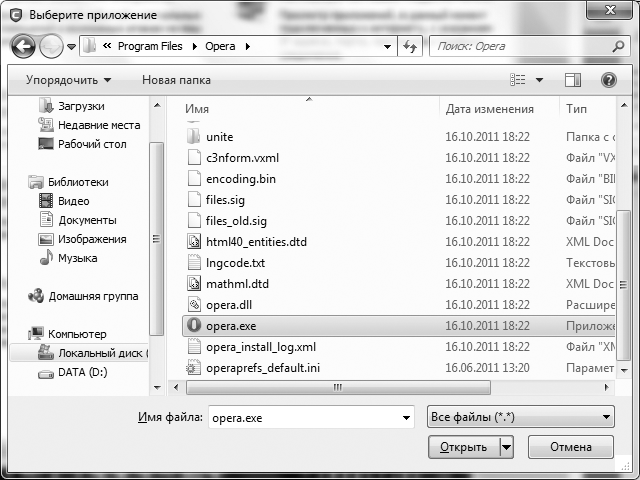Select the mathml.dtd file icon
Viewport: 640px width, 480px height.
[194, 284]
